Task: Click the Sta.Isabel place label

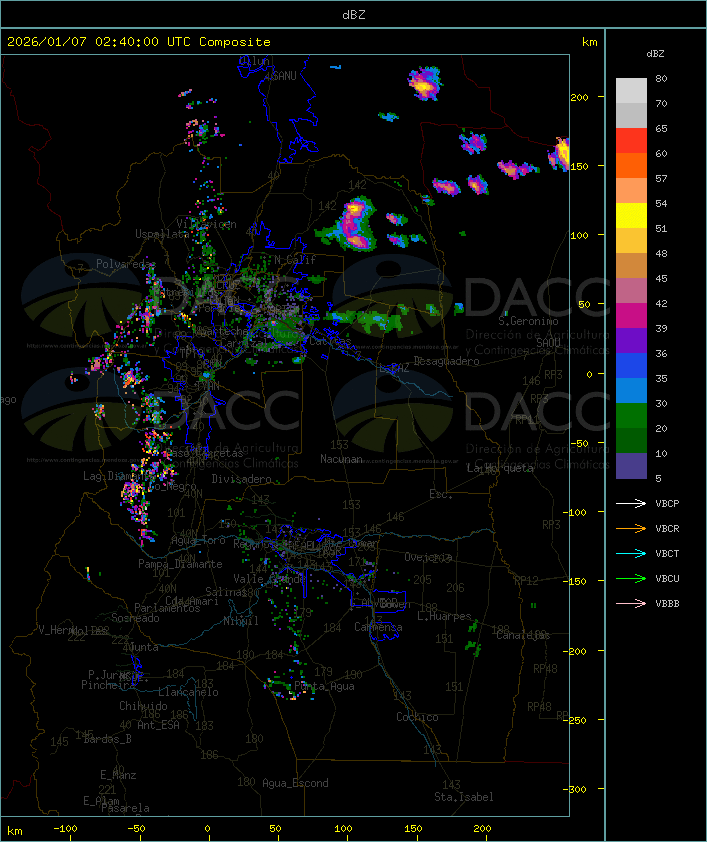Action: click(x=463, y=797)
